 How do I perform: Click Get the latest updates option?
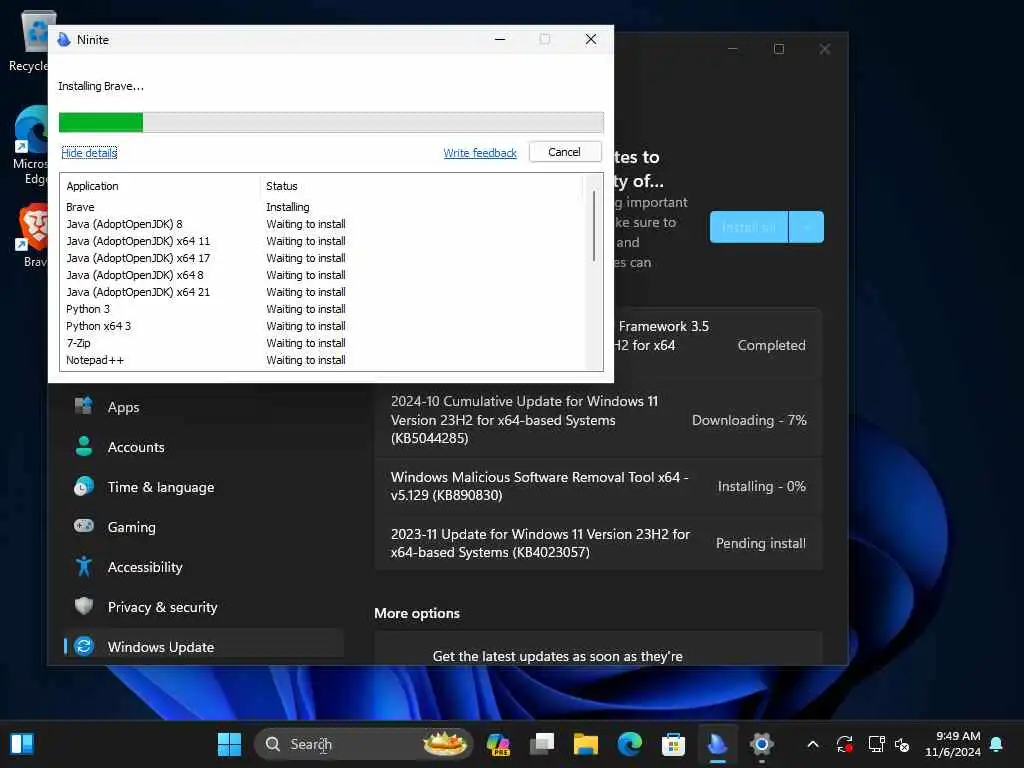pos(598,649)
